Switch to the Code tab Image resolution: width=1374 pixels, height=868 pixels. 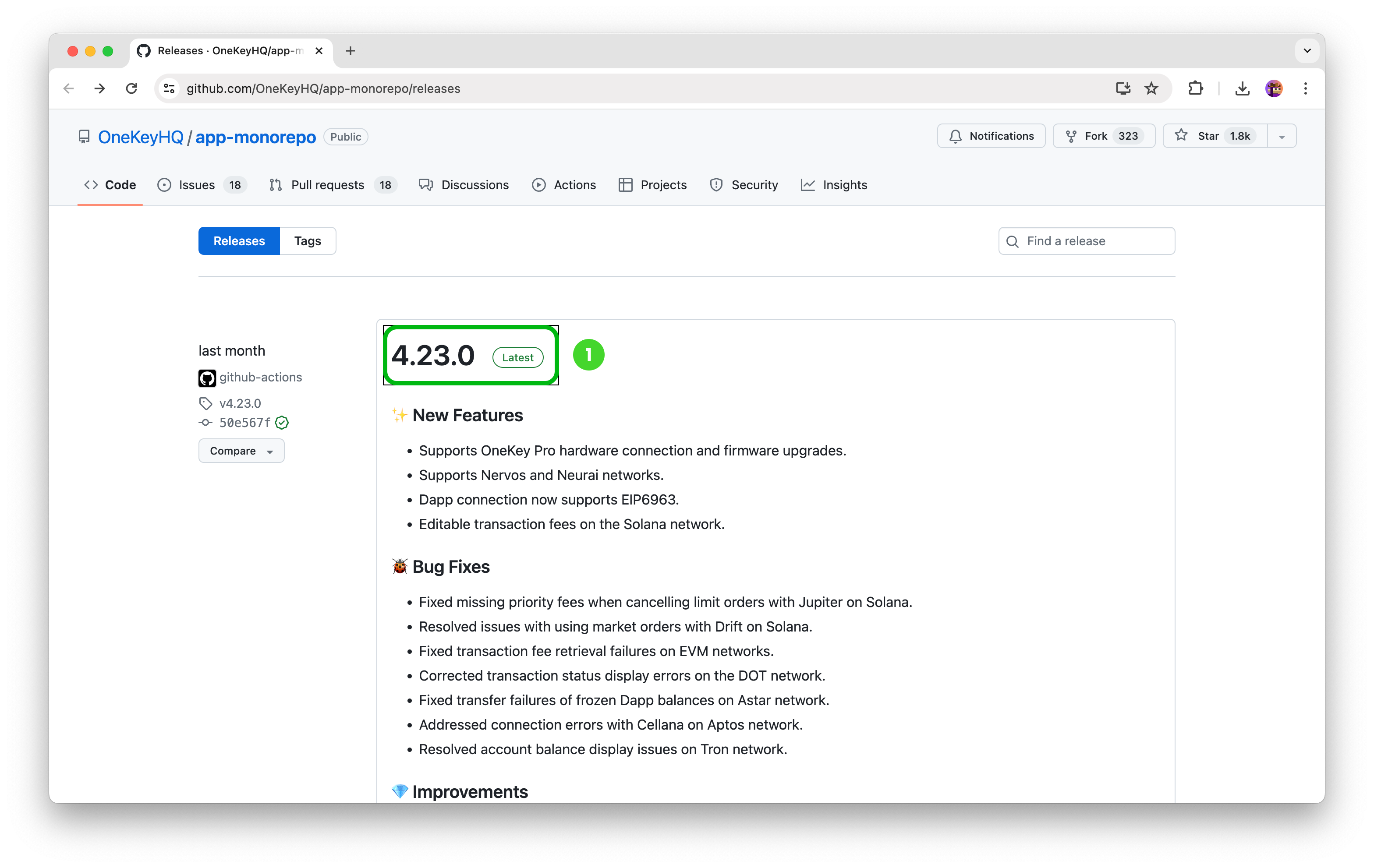110,185
